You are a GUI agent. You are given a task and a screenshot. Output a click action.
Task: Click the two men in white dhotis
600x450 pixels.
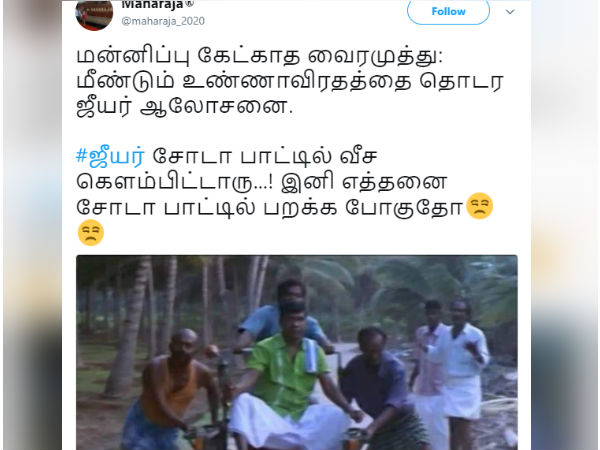[449, 373]
